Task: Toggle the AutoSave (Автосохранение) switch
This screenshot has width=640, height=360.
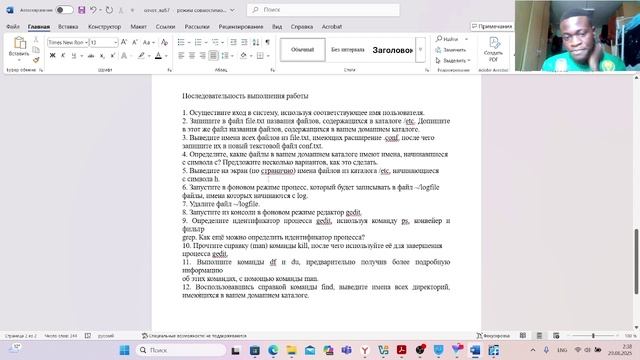Action: pyautogui.click(x=64, y=10)
